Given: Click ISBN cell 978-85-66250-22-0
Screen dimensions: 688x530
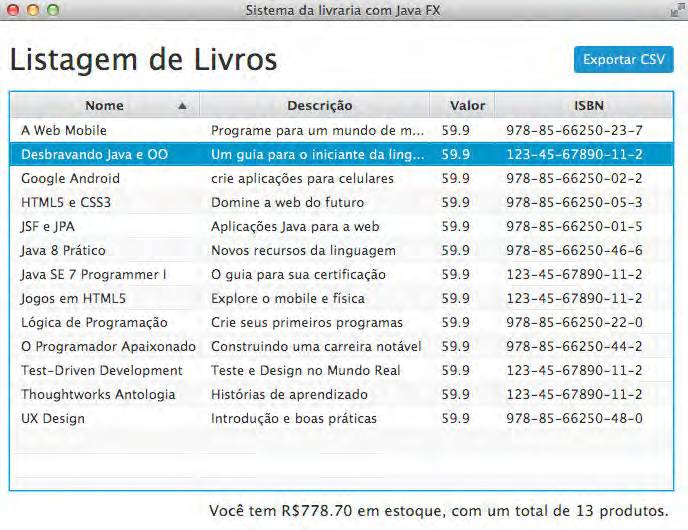Looking at the screenshot, I should 574,322.
